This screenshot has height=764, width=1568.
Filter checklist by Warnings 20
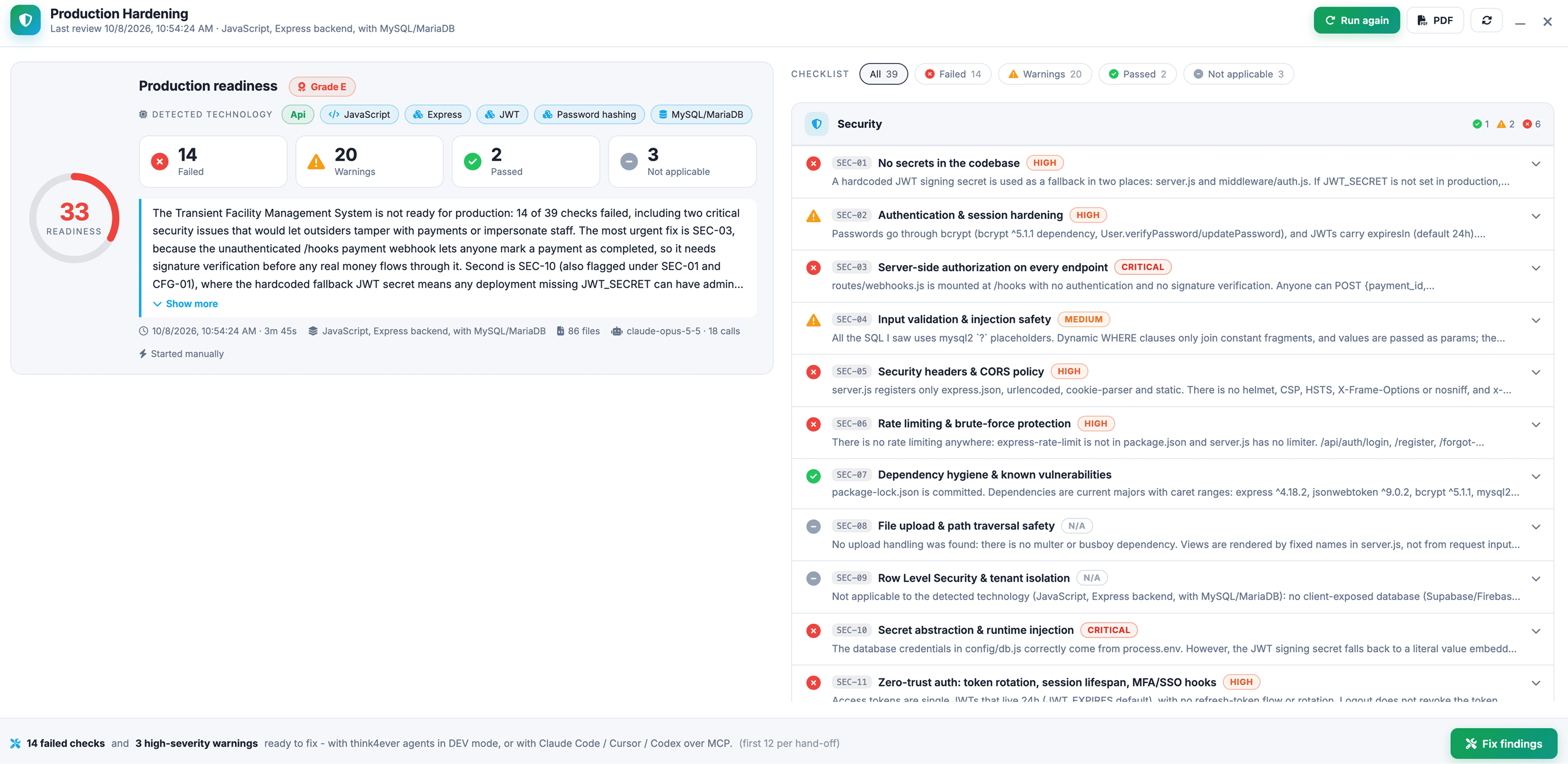click(1044, 74)
